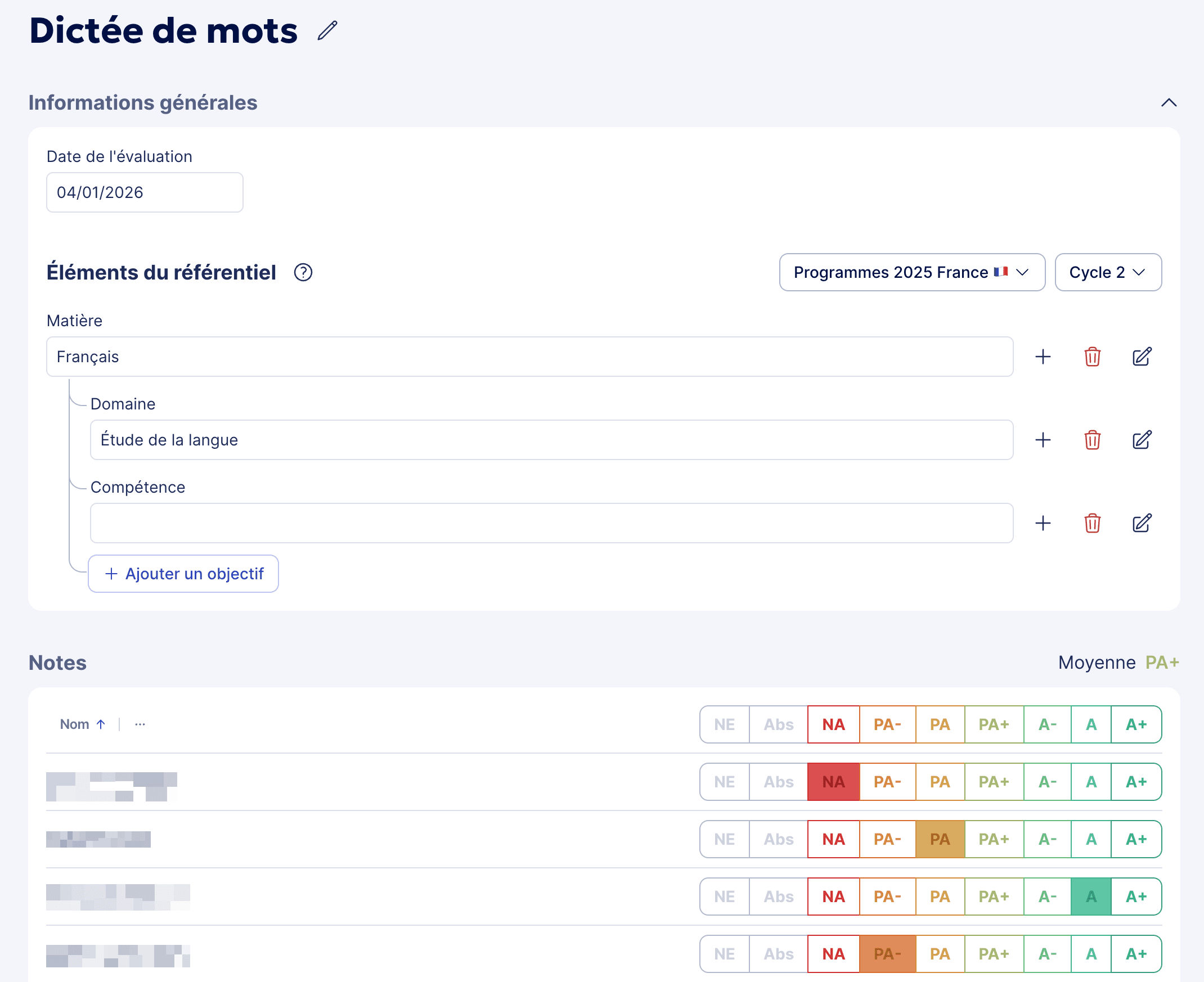Mark the fourth student as Abs
This screenshot has width=1204, height=982.
778,954
